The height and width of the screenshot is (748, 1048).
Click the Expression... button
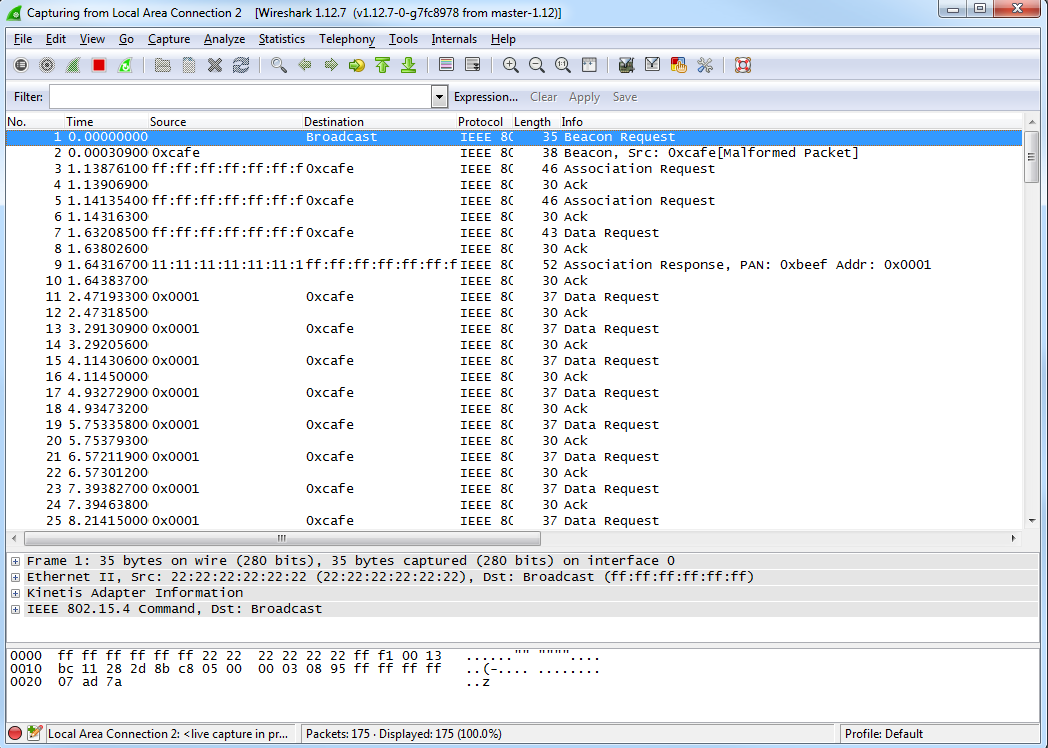pos(485,97)
